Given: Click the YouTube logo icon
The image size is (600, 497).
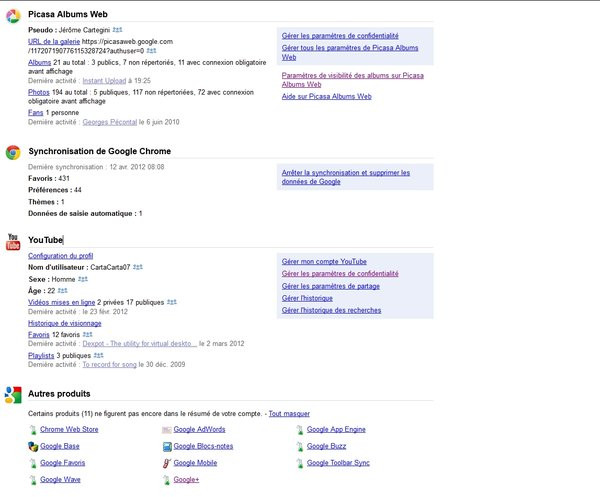Looking at the screenshot, I should pos(13,242).
